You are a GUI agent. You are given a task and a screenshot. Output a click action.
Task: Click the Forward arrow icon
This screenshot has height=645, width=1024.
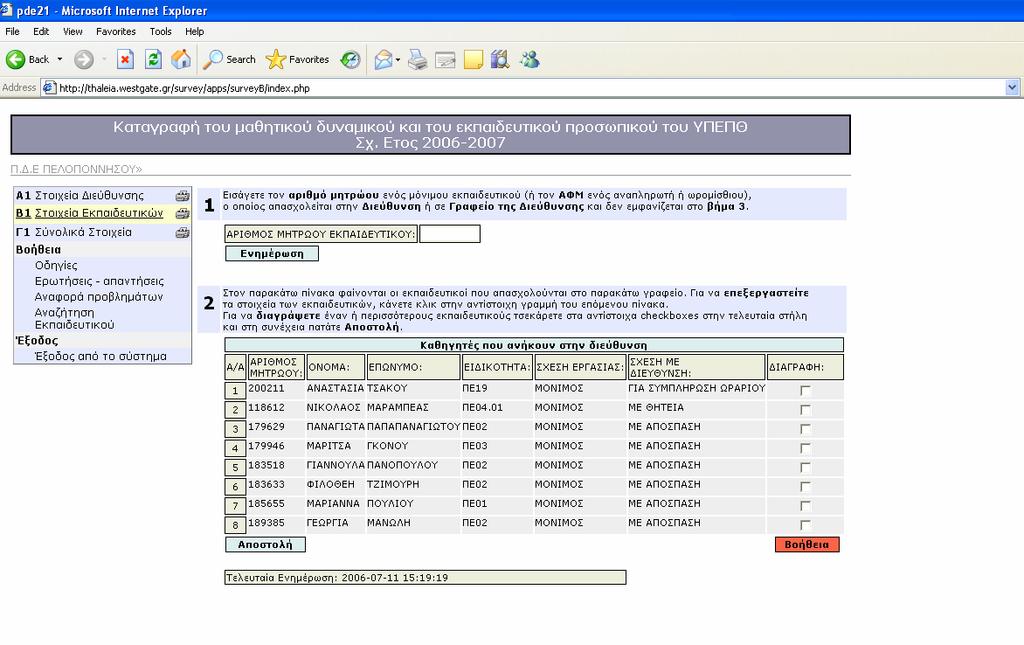(x=84, y=59)
